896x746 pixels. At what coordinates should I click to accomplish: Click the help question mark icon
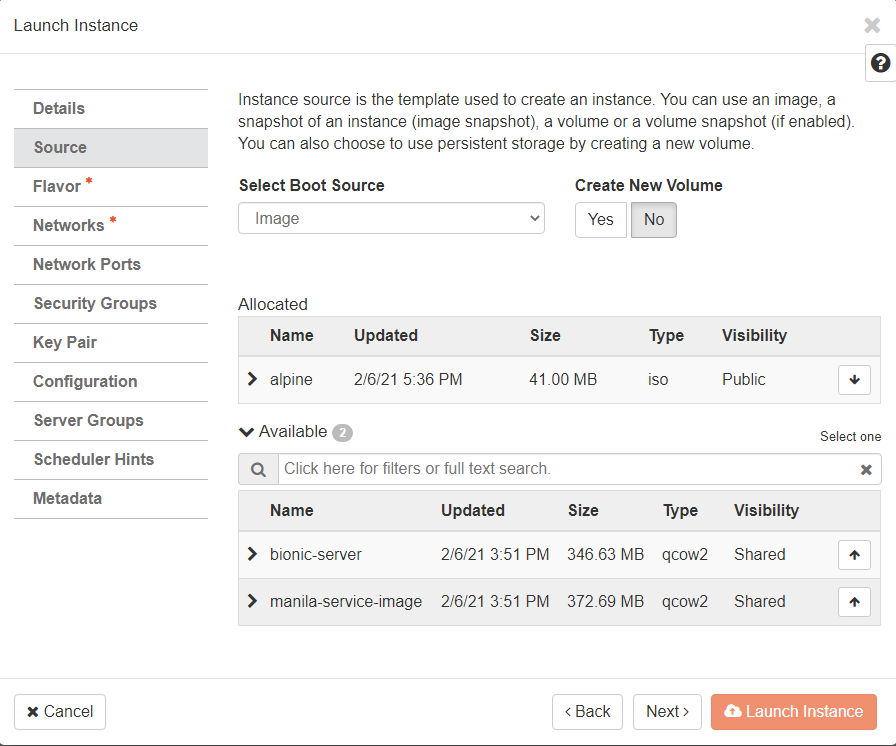click(x=880, y=63)
